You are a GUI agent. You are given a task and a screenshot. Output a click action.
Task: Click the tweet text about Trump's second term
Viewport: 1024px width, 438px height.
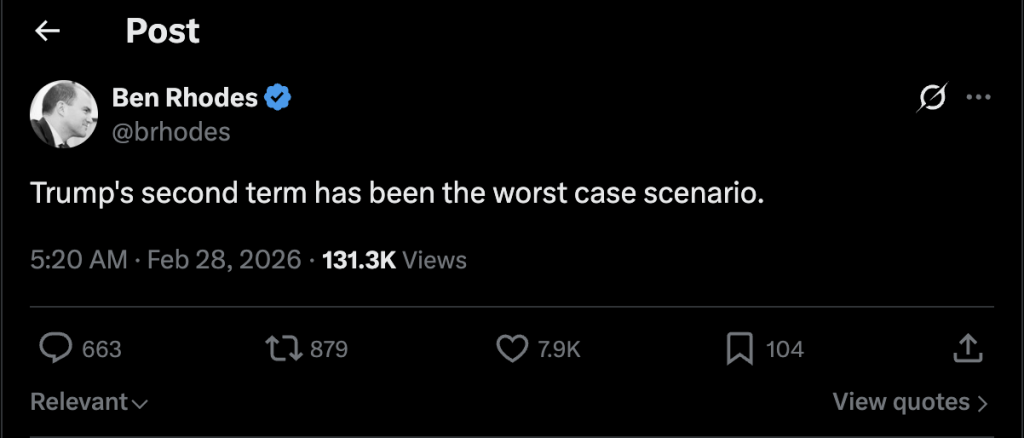pyautogui.click(x=397, y=193)
